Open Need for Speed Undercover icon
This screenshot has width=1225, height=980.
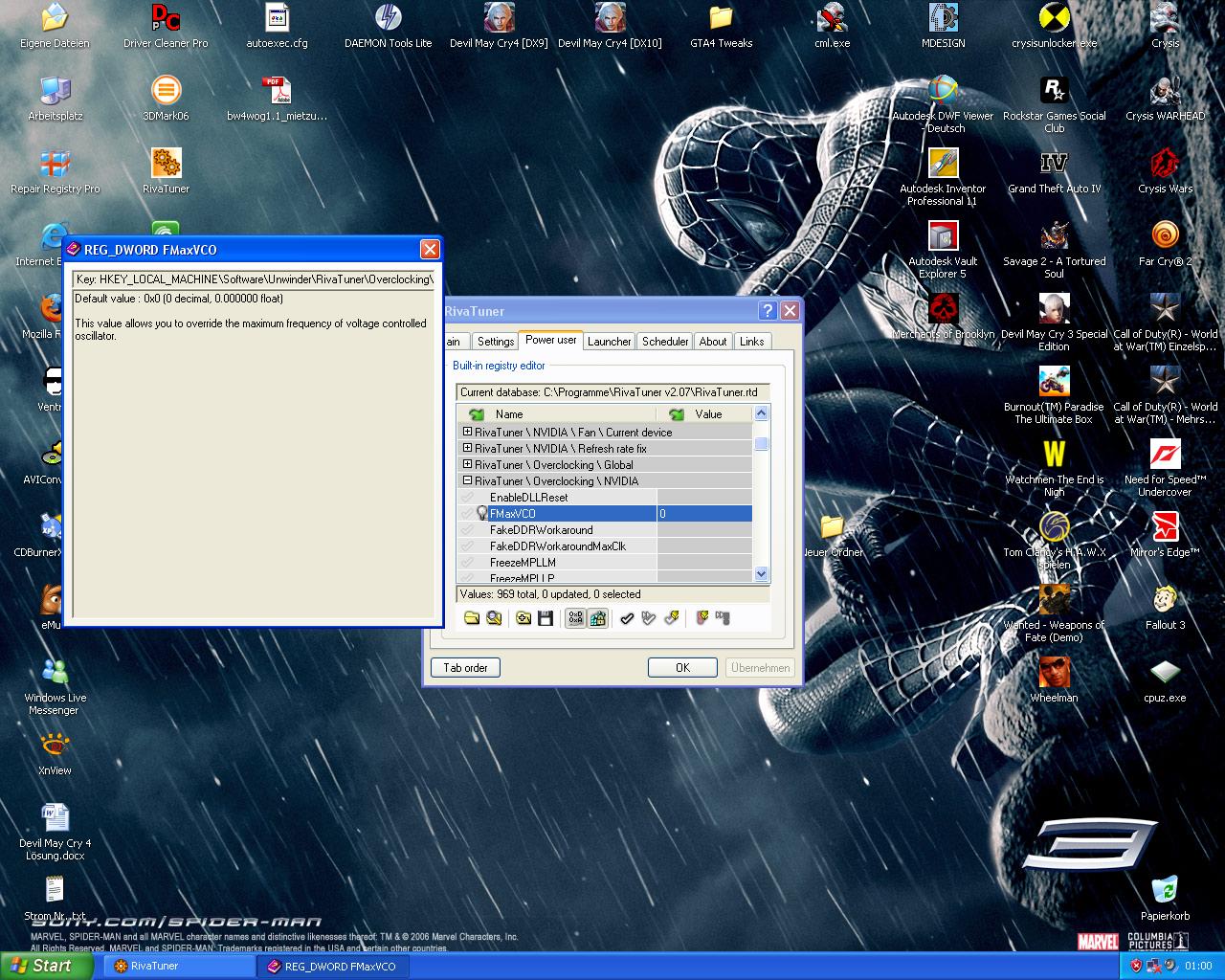(1165, 468)
